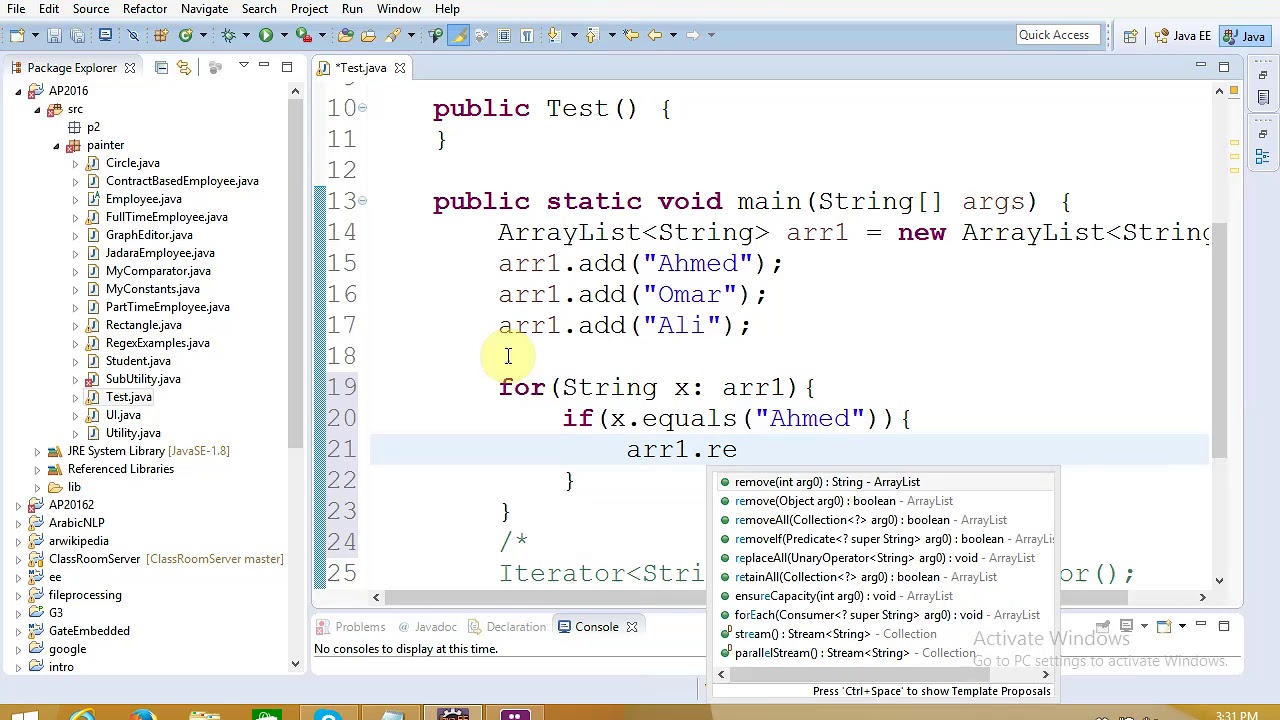Open Package Explorer View Menu dropdown
This screenshot has height=720, width=1280.
243,65
